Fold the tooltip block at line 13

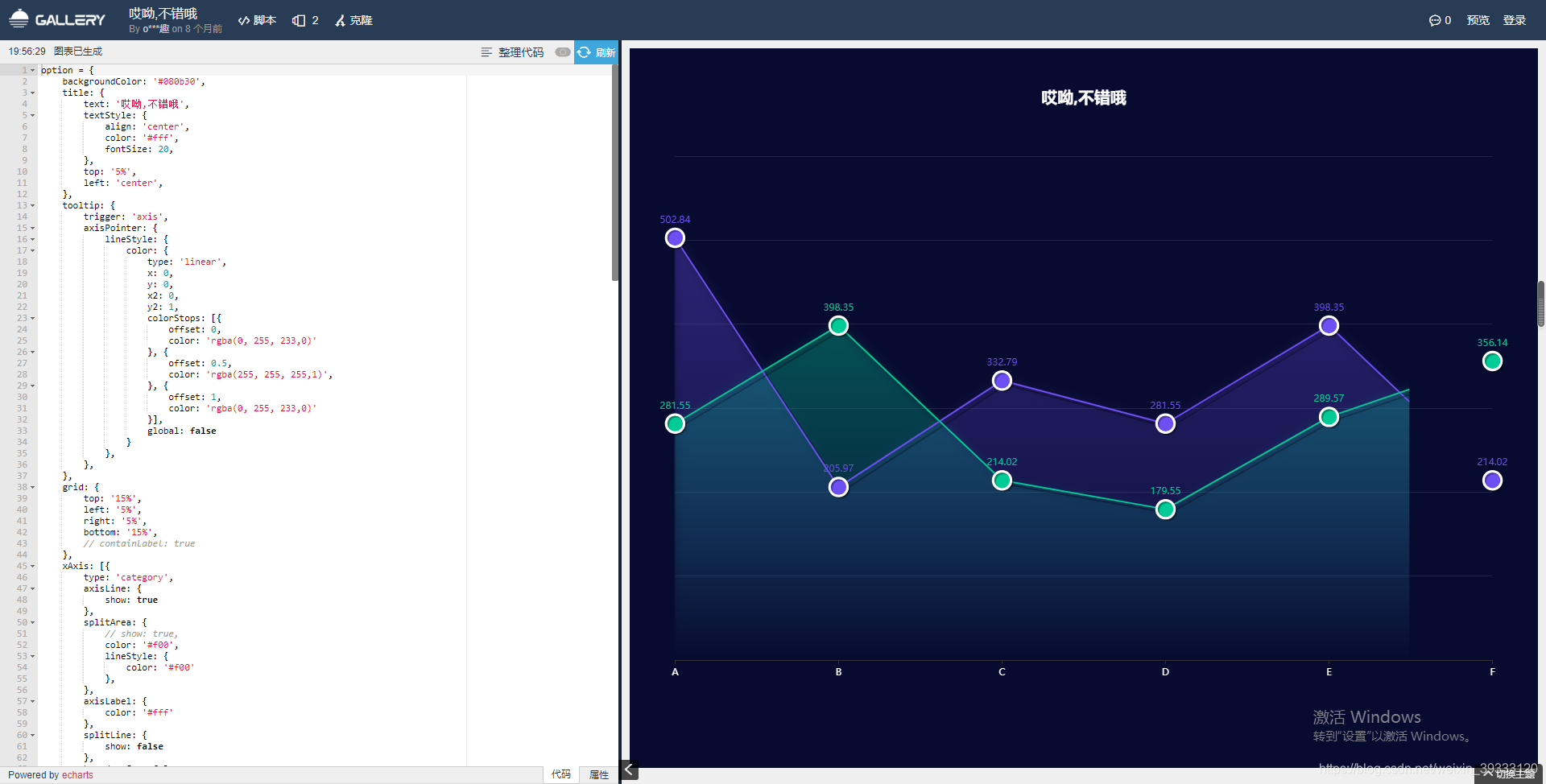pos(33,205)
